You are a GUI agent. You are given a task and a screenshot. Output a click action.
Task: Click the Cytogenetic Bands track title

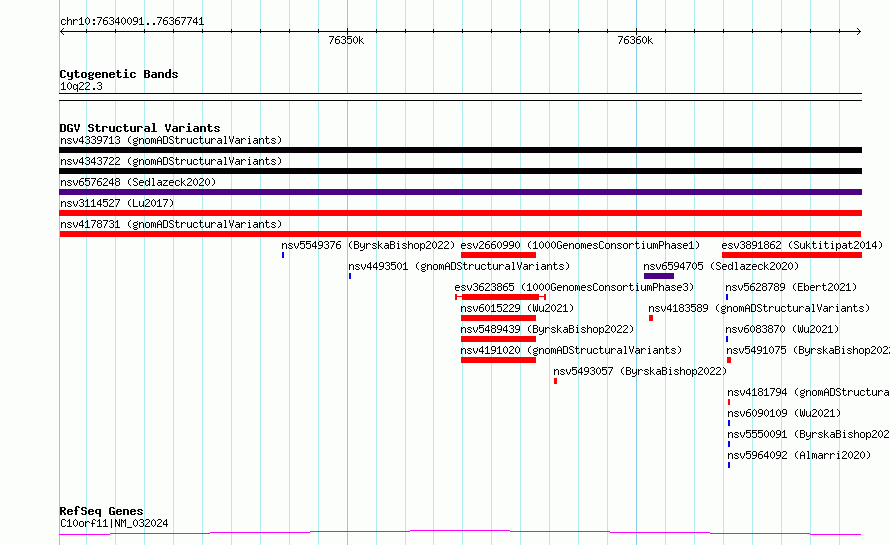pos(119,74)
